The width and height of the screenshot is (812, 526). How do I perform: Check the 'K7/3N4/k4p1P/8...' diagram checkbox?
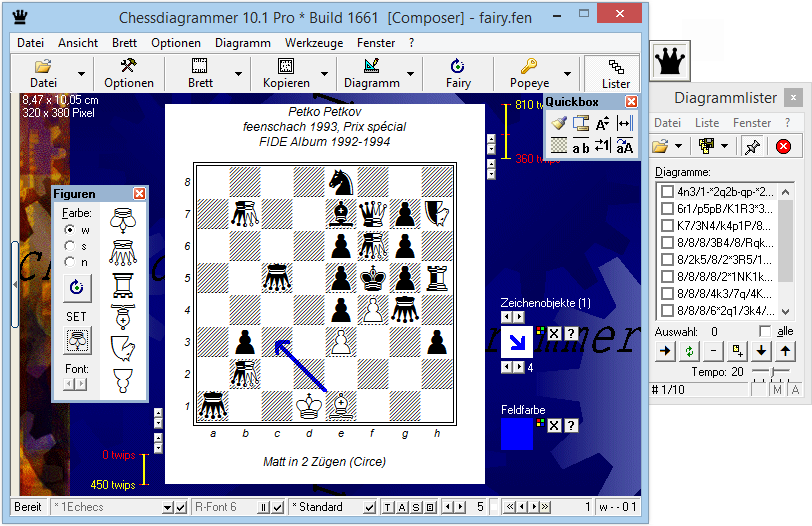[668, 226]
